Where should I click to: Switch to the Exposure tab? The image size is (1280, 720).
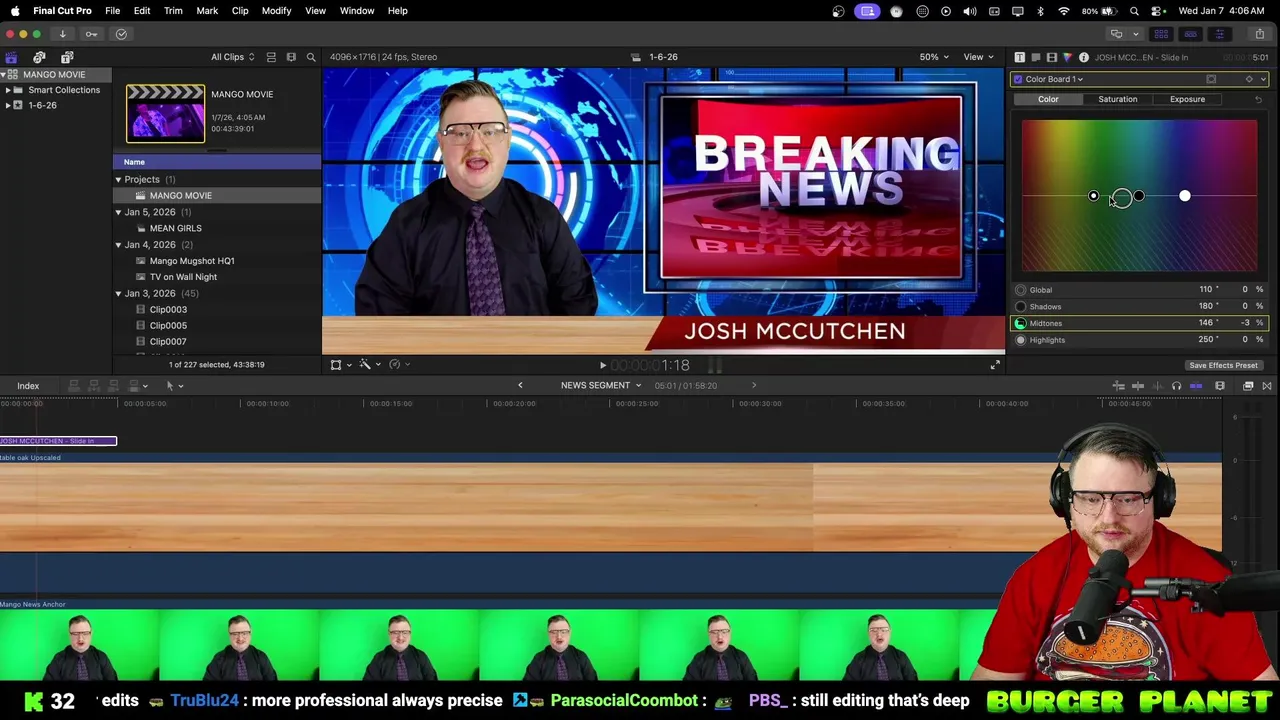pyautogui.click(x=1187, y=99)
